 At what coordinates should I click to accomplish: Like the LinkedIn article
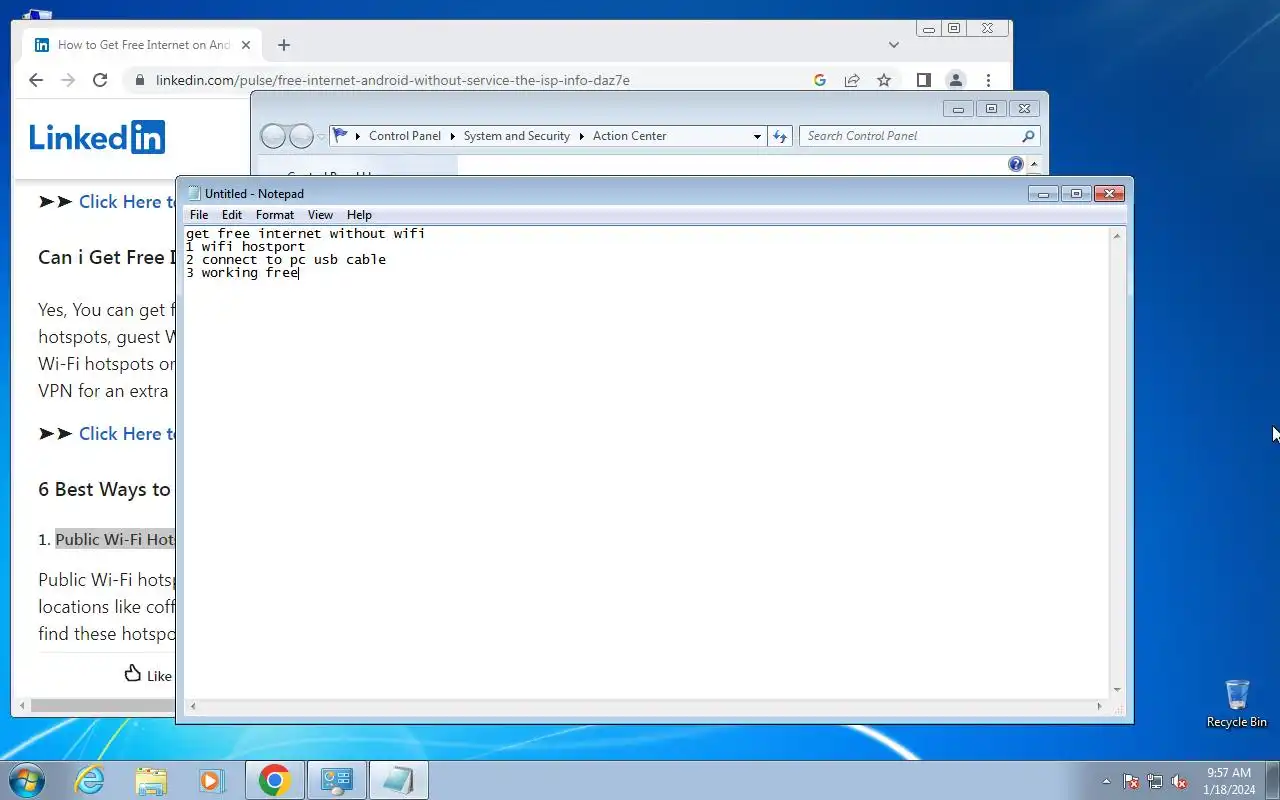[x=147, y=675]
